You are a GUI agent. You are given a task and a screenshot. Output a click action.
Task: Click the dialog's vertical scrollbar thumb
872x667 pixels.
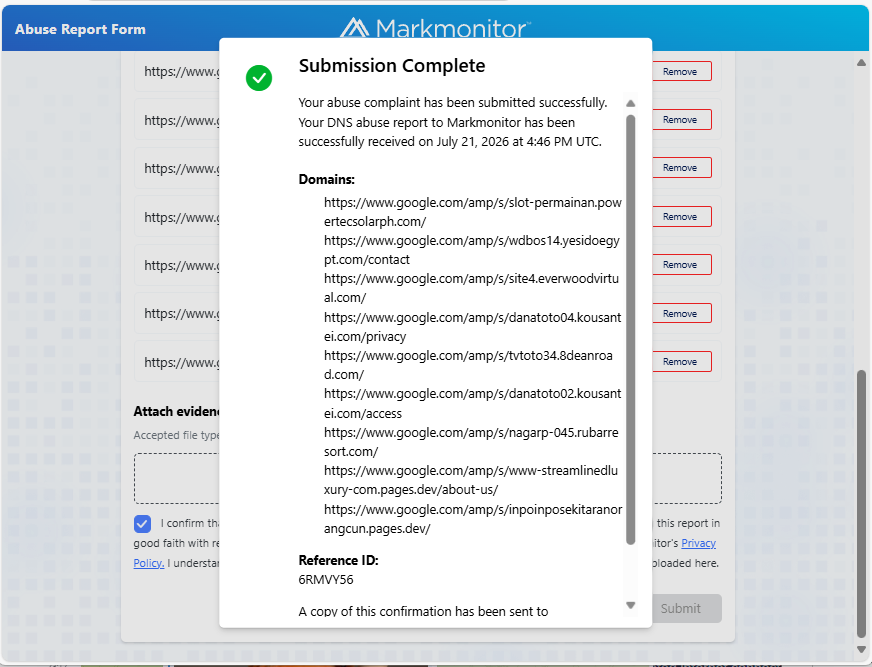(631, 329)
